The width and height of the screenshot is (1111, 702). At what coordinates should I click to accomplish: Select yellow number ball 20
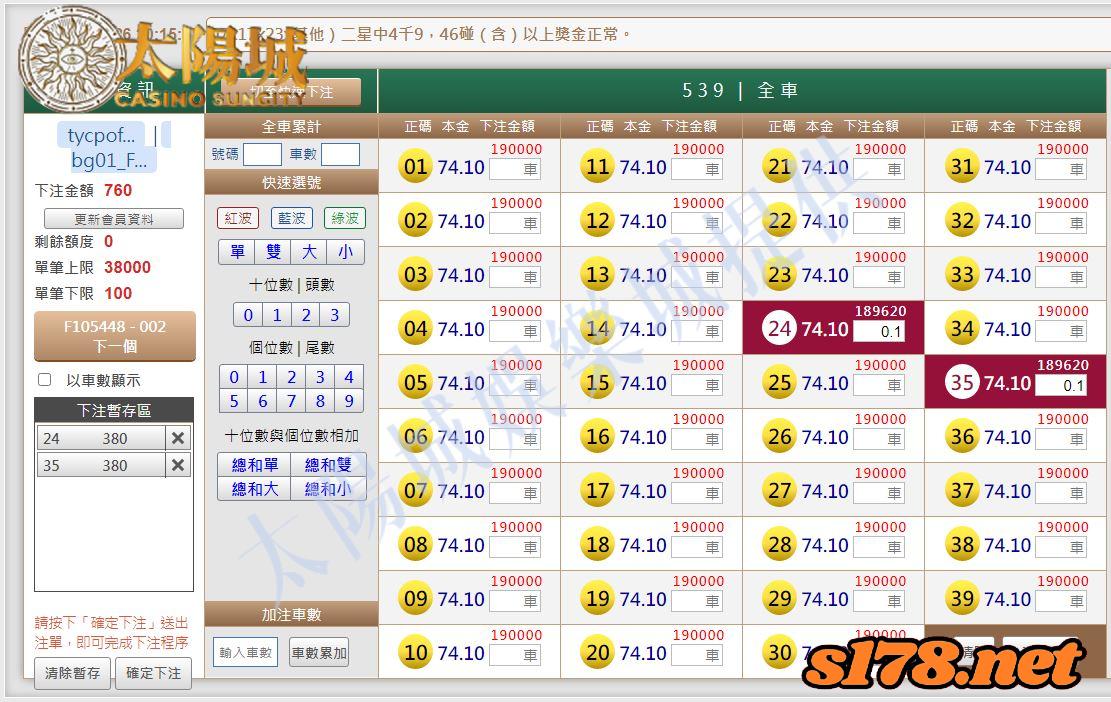(597, 652)
